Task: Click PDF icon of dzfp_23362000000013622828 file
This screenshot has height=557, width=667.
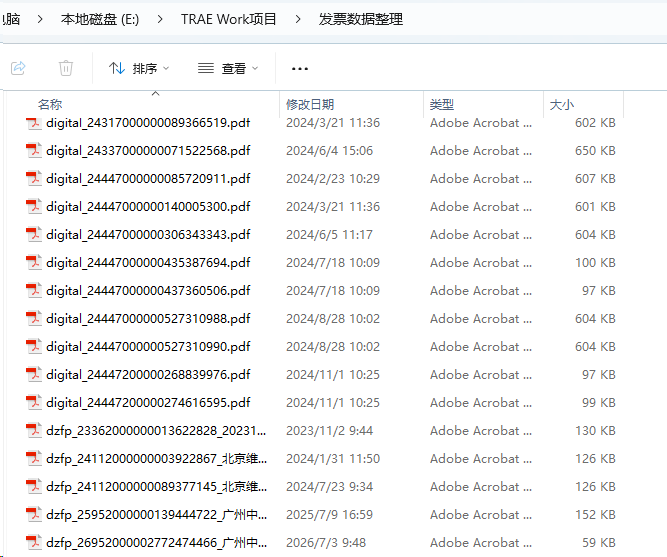Action: point(34,431)
